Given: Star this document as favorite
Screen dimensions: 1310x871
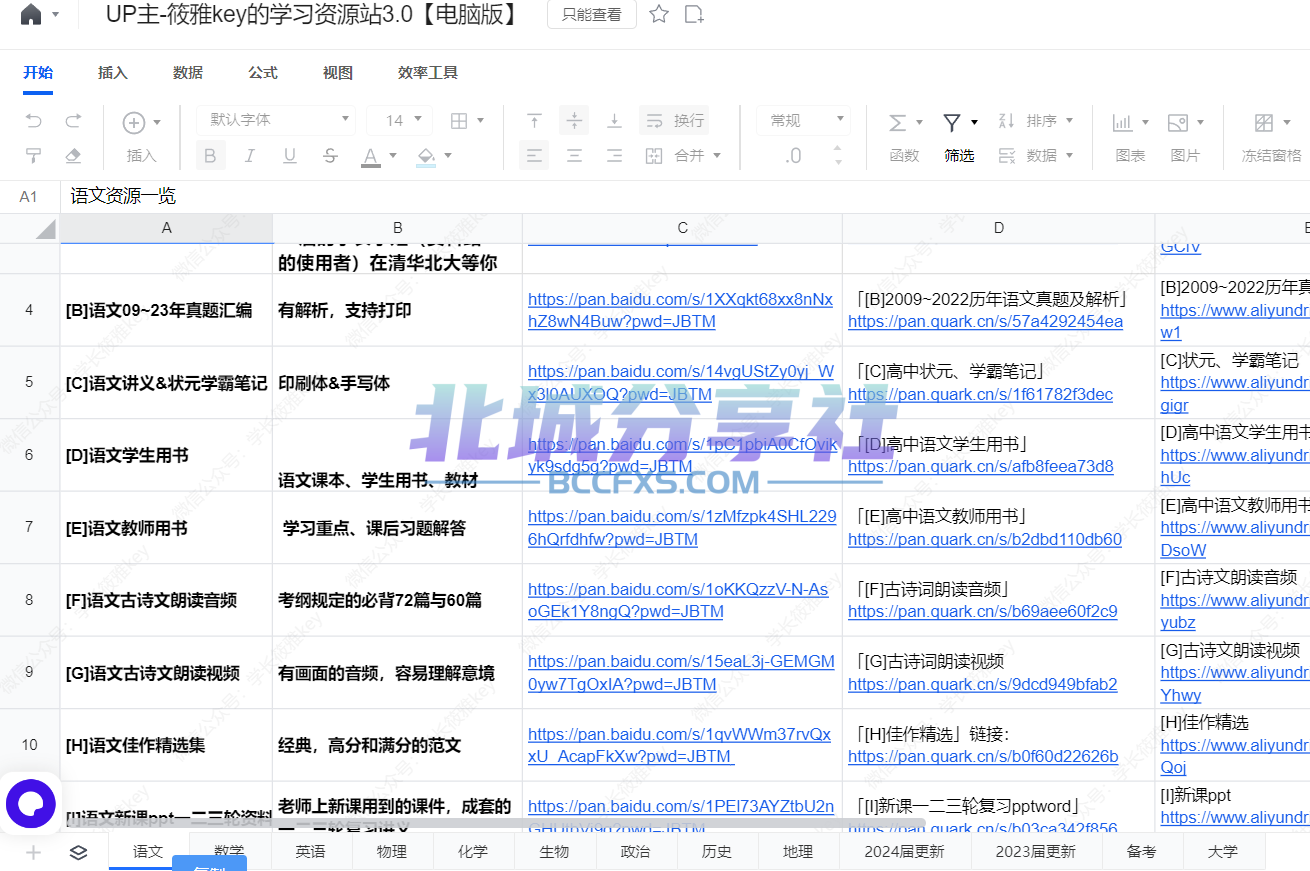Looking at the screenshot, I should (x=659, y=14).
